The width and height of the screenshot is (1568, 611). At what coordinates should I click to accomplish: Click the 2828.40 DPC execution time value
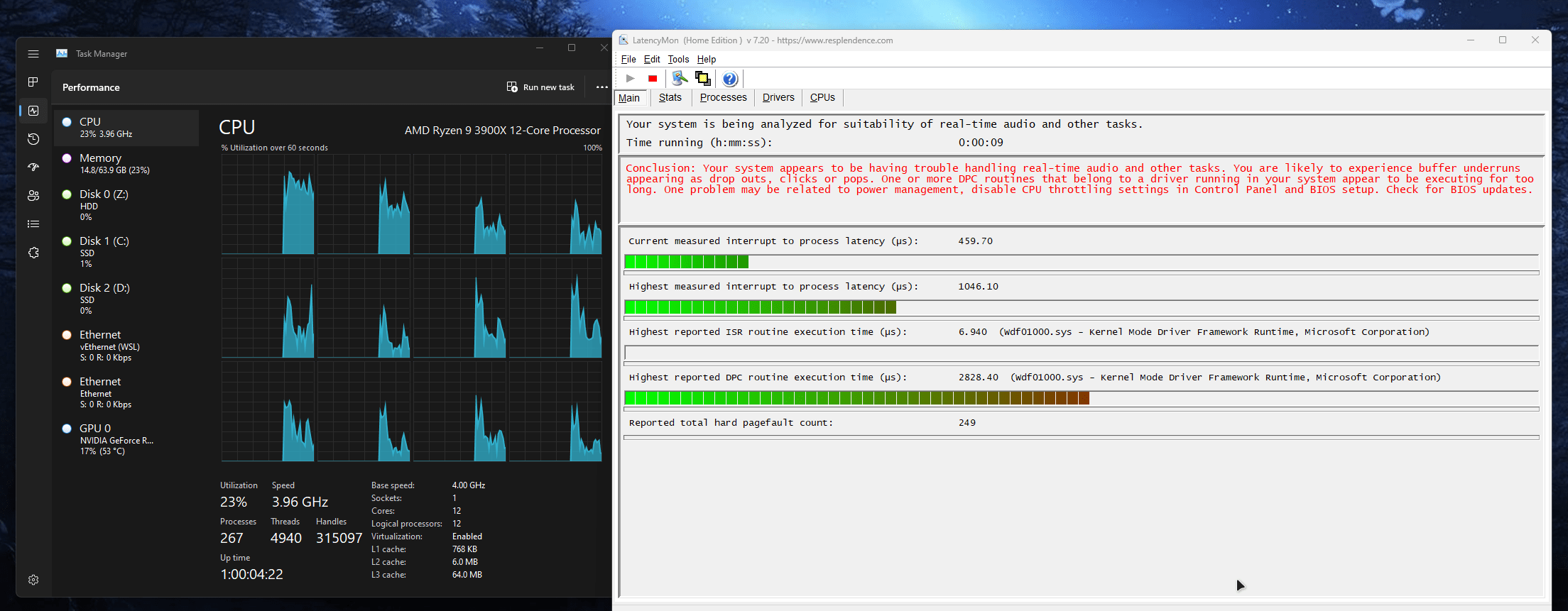(979, 378)
